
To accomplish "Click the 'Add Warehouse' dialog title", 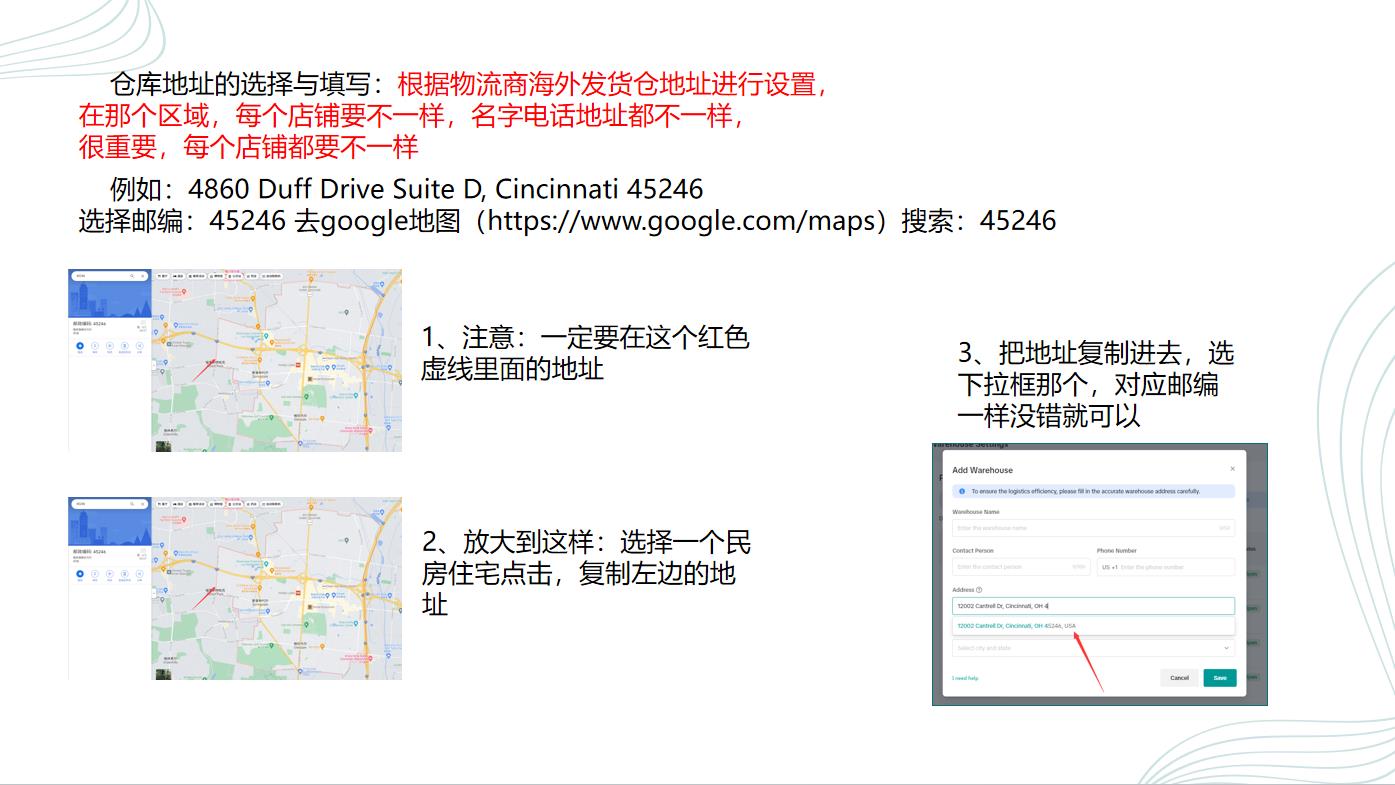I will click(x=982, y=470).
